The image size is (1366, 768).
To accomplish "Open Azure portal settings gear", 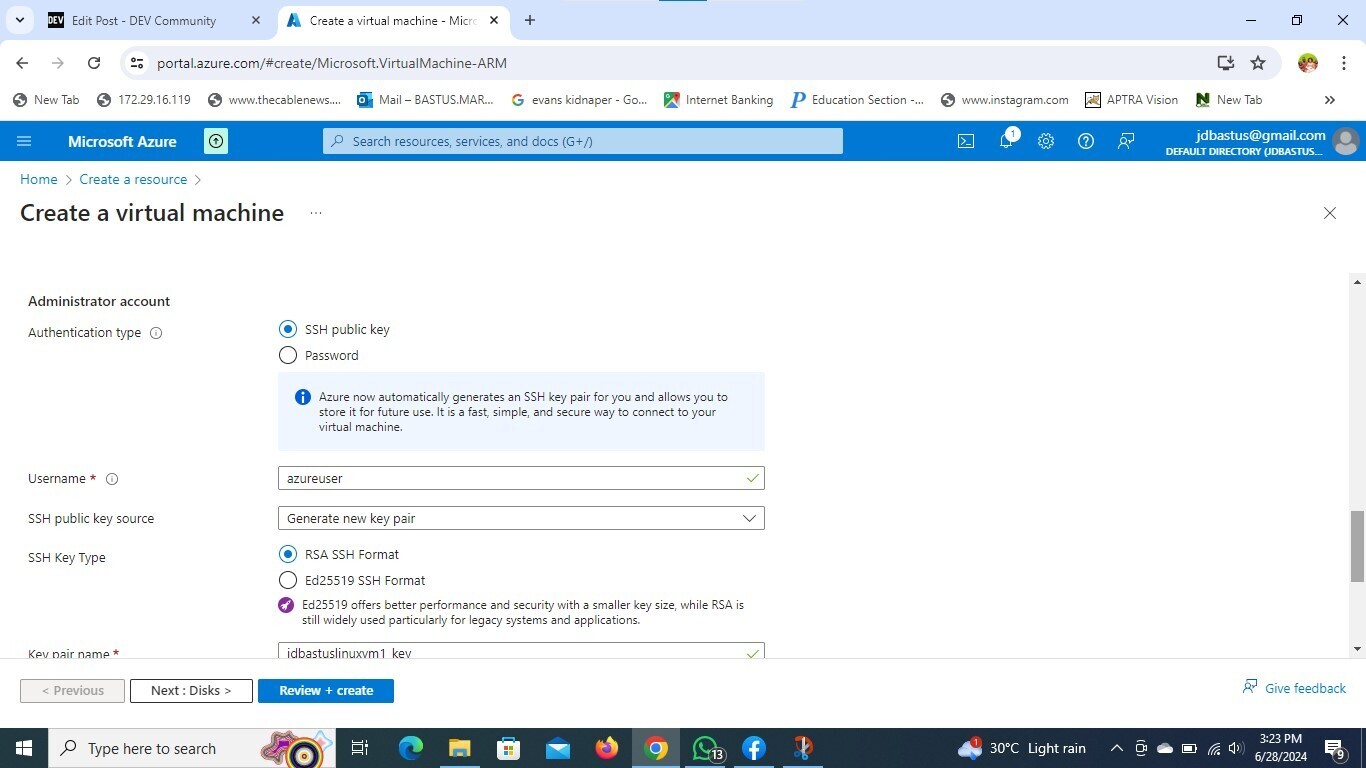I will point(1046,141).
